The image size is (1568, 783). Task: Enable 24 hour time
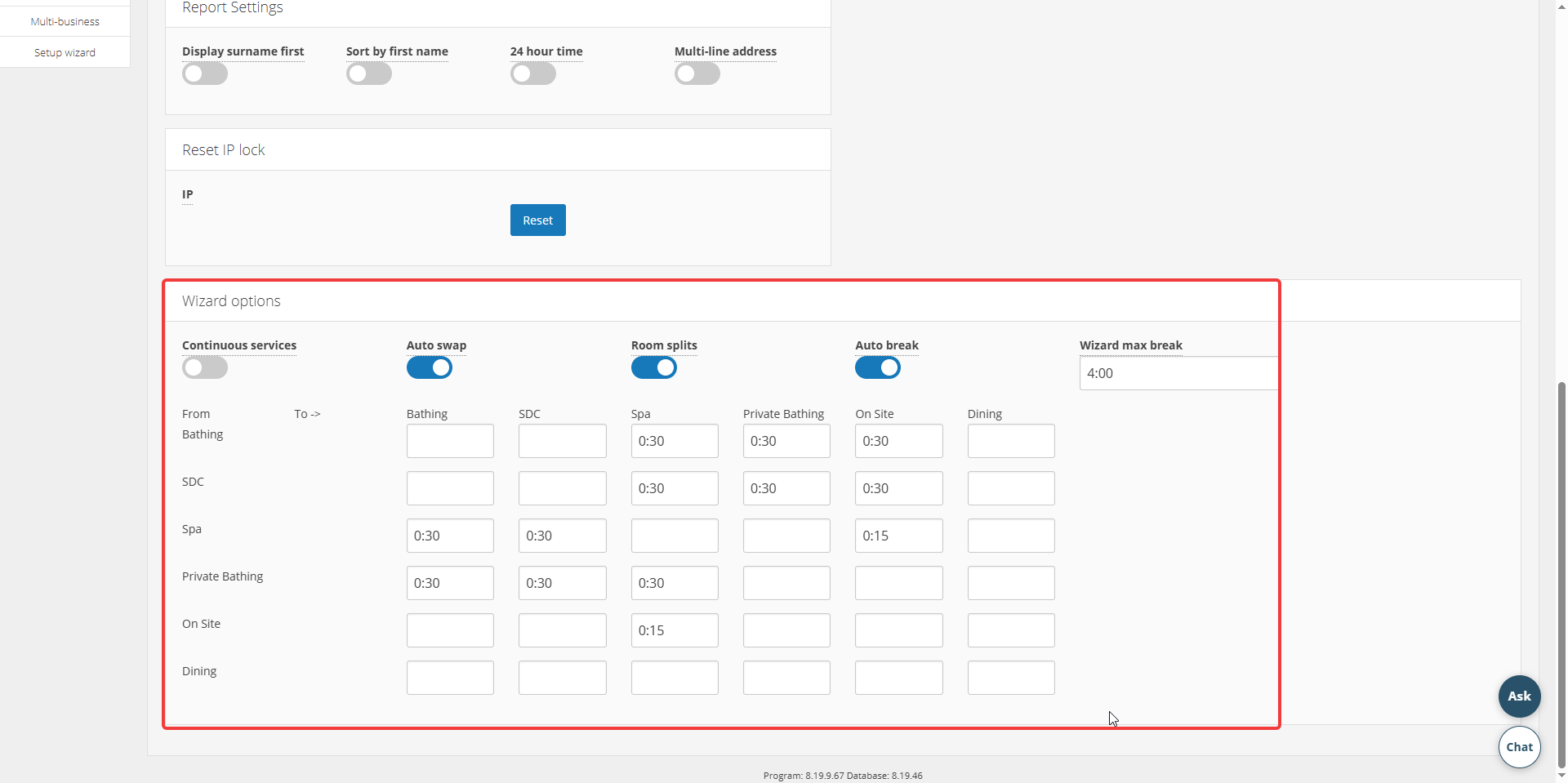click(533, 74)
